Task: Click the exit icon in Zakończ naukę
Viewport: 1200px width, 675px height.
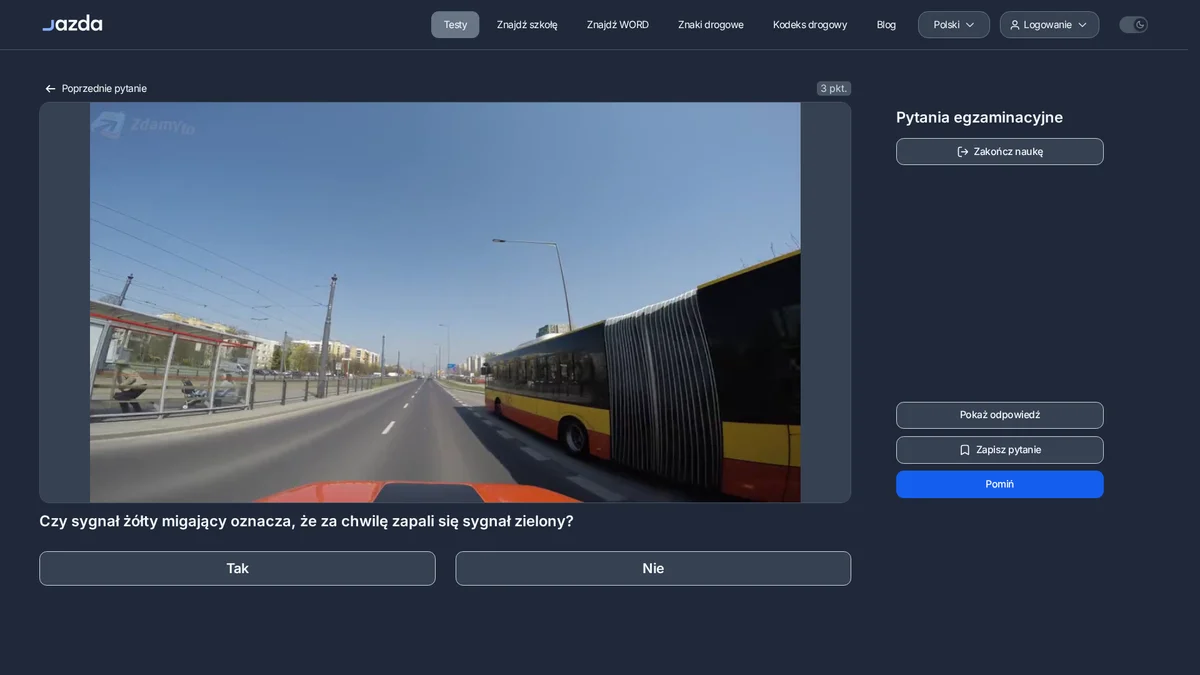Action: [963, 152]
